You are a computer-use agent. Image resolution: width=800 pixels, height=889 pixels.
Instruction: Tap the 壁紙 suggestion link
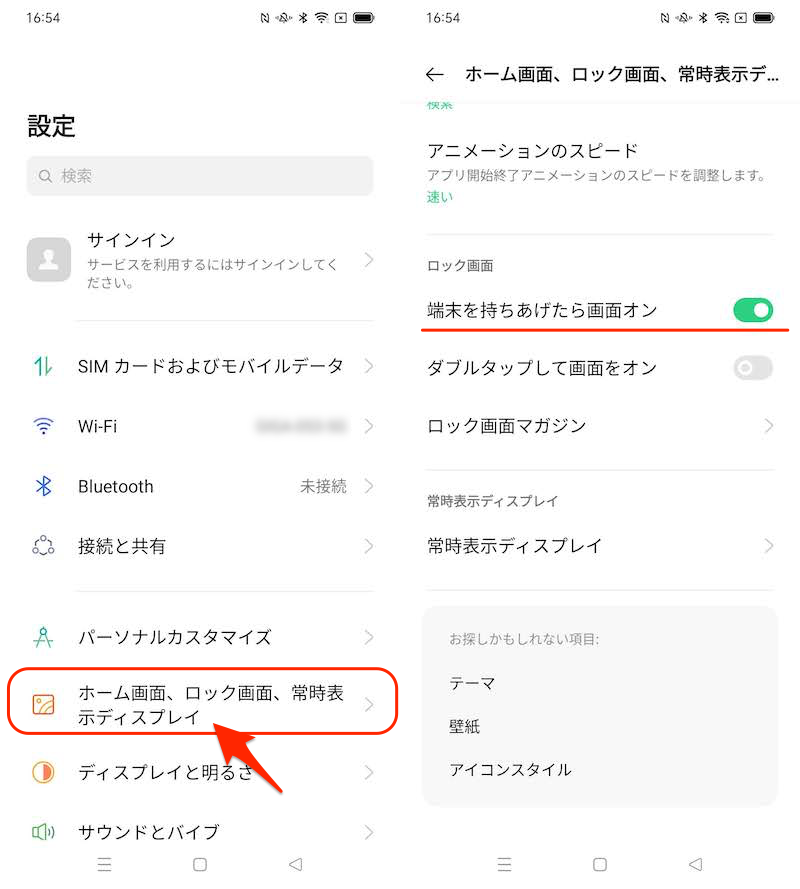click(465, 727)
